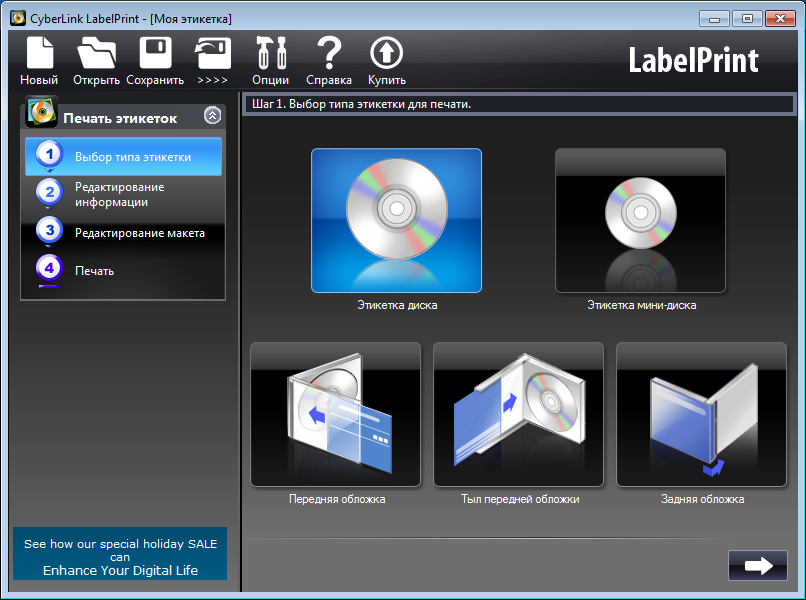Click the LabelPrint disc icon in sidebar header

pos(41,113)
